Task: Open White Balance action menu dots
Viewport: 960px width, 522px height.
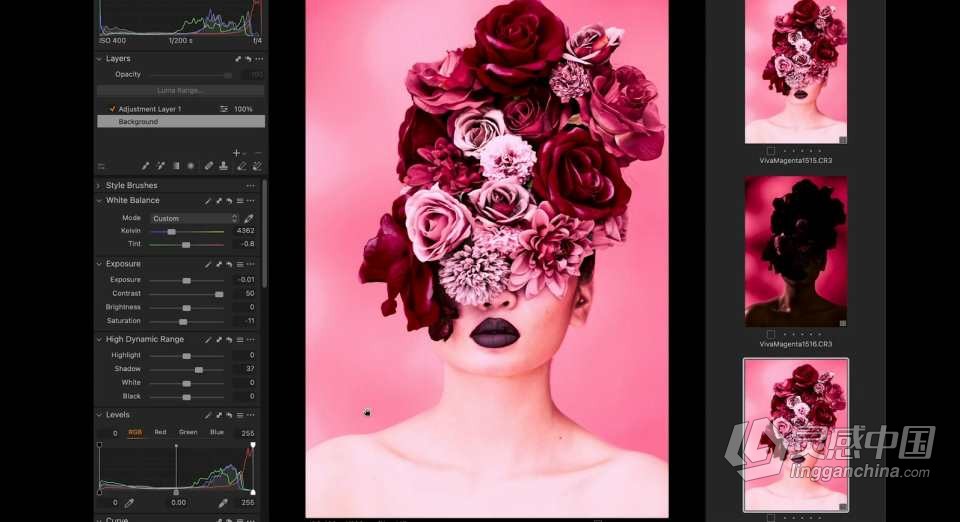Action: 250,201
